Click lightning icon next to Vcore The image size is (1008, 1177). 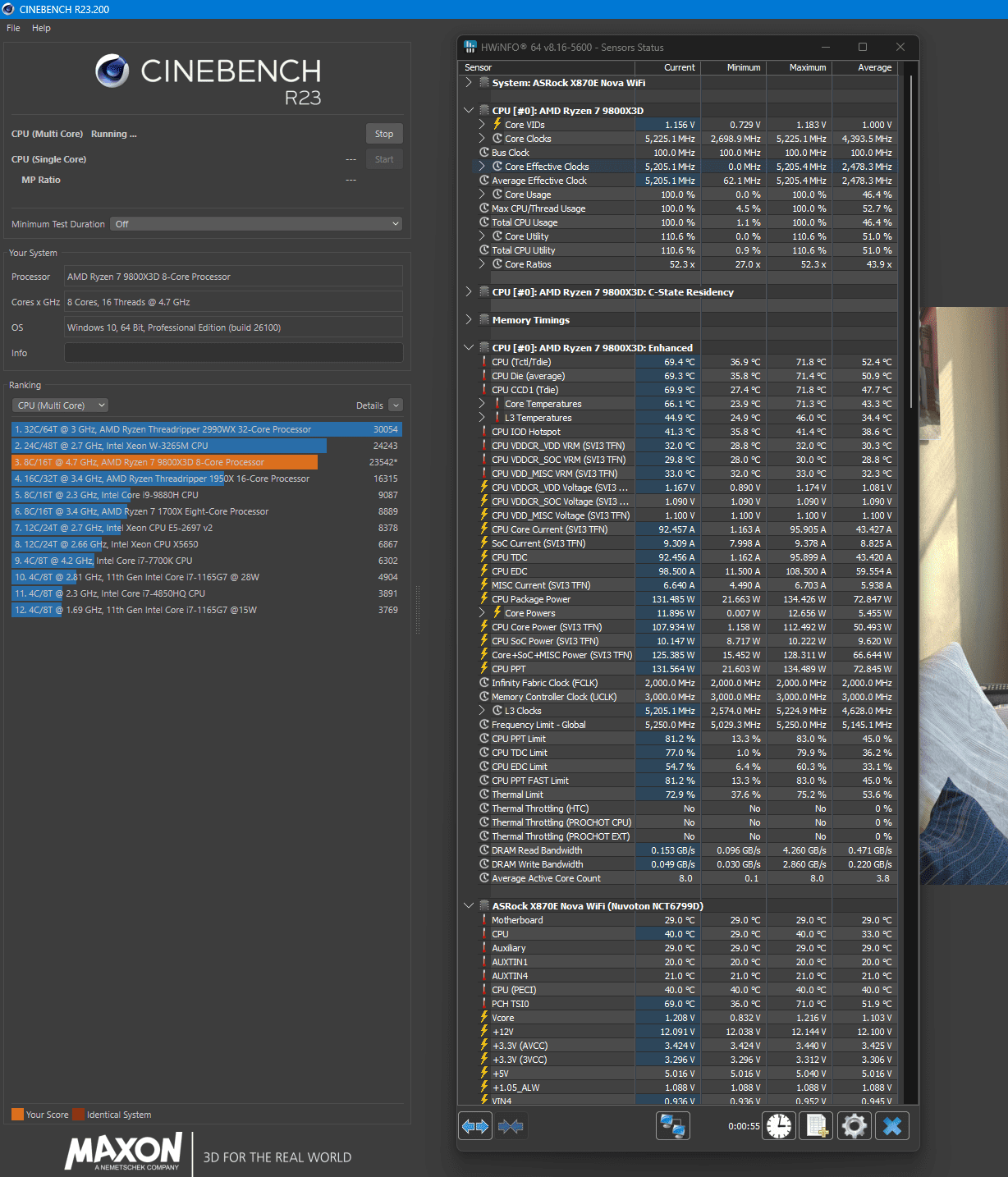point(484,1018)
